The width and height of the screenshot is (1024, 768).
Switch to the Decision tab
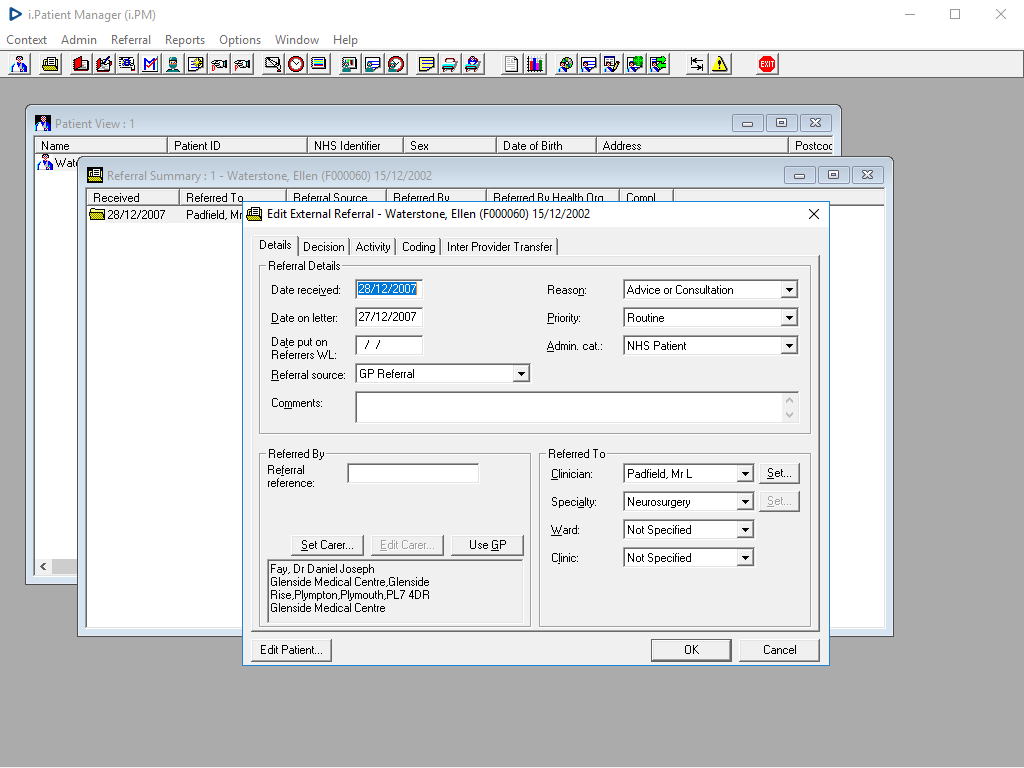pos(323,247)
